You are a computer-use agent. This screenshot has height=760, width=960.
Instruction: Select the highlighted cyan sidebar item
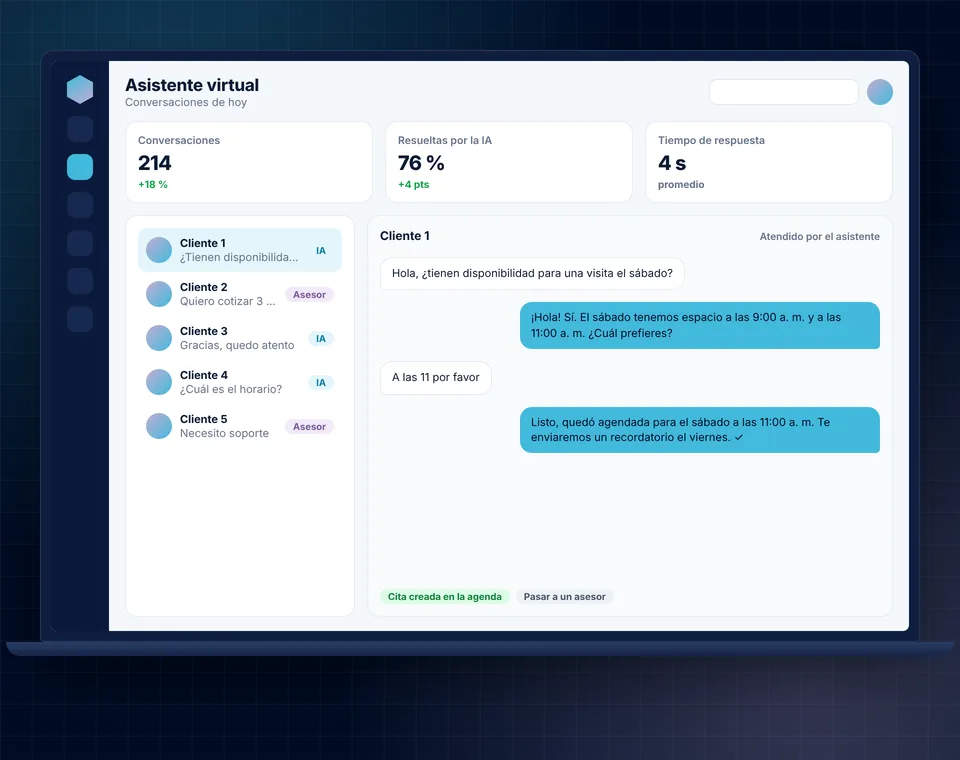tap(80, 167)
